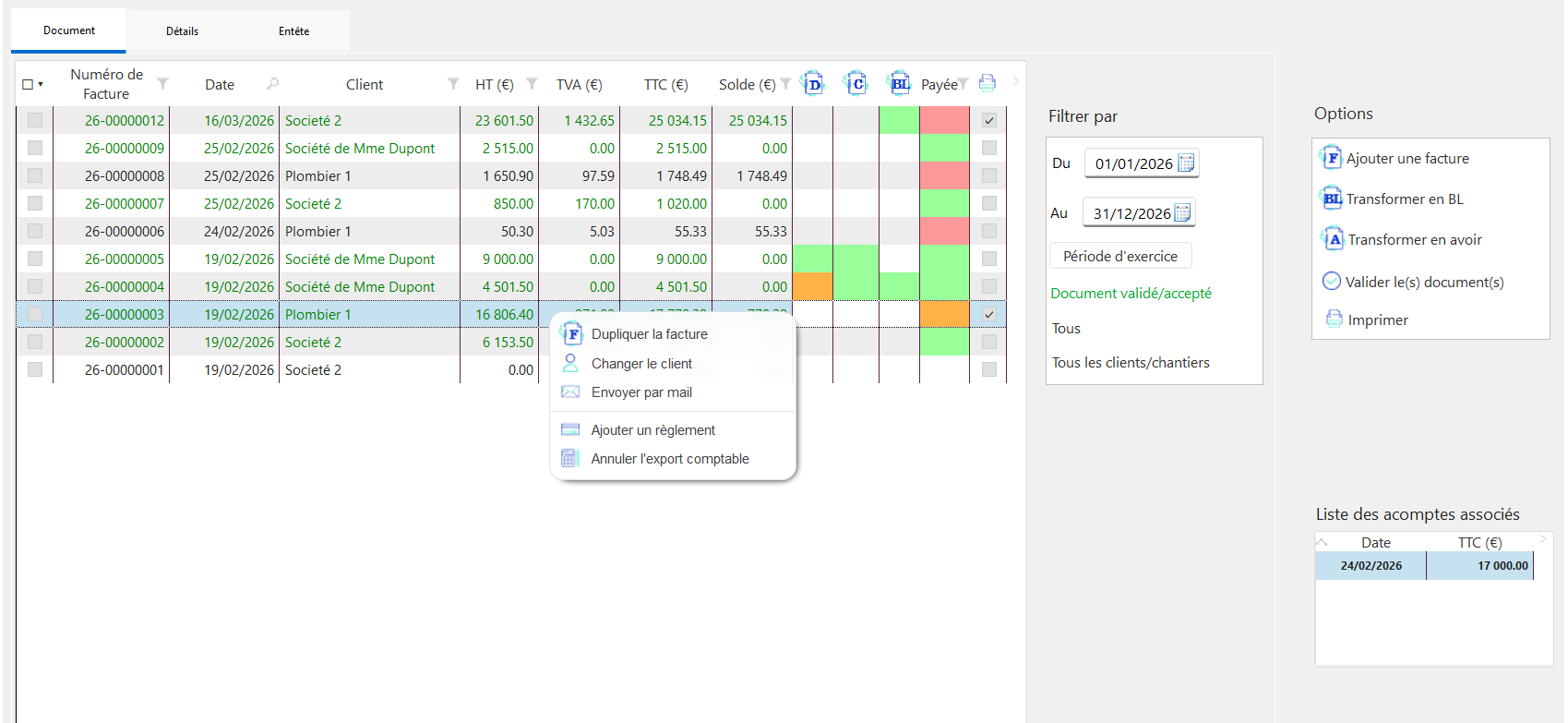
Task: Open calendar picker for Du date
Action: (x=1187, y=163)
